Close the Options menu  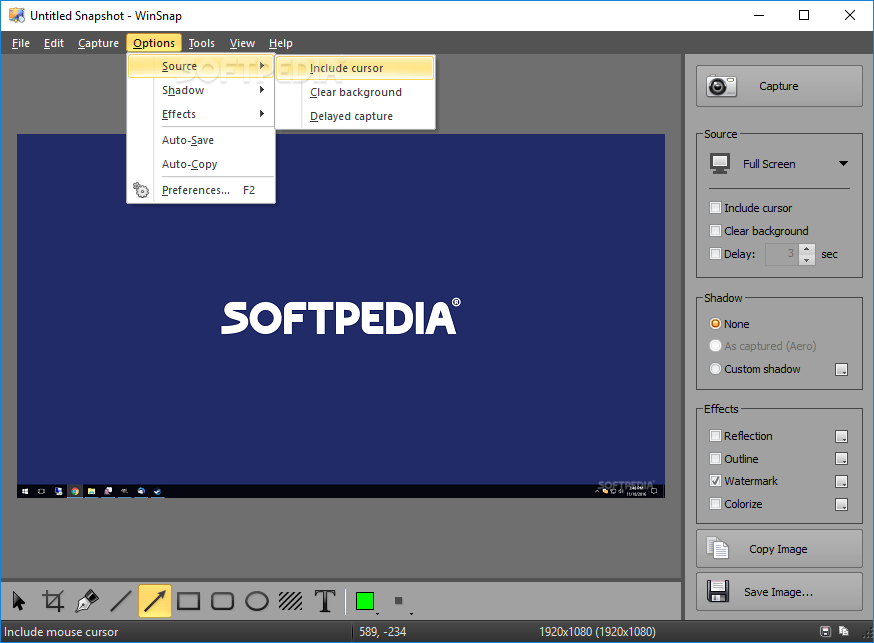pos(154,43)
